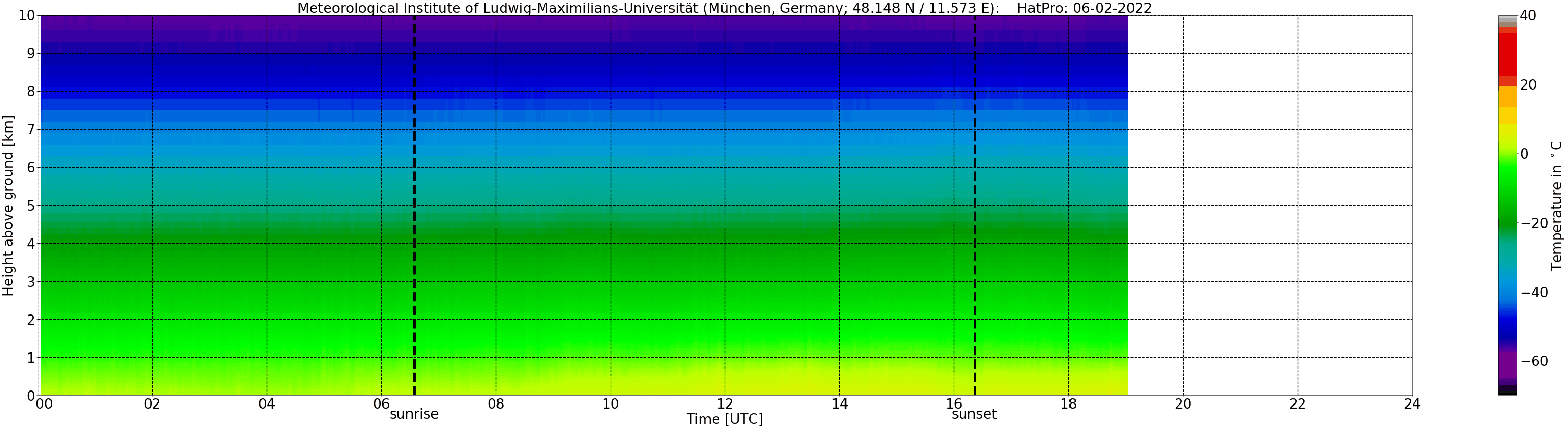Click the sunset dashed vertical line
The image size is (1568, 429).
coord(975,205)
